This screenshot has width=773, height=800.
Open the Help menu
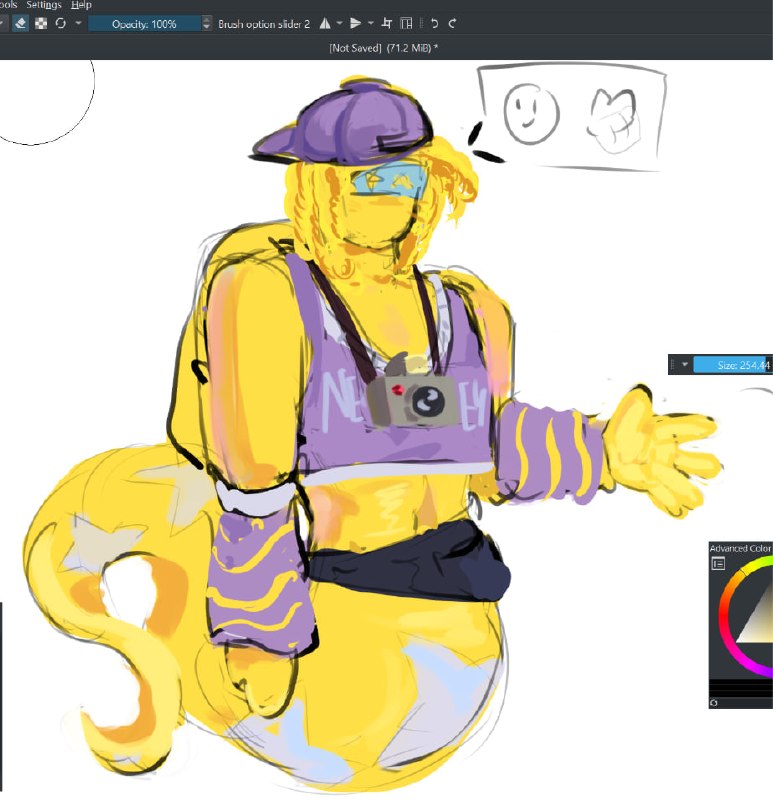point(81,5)
